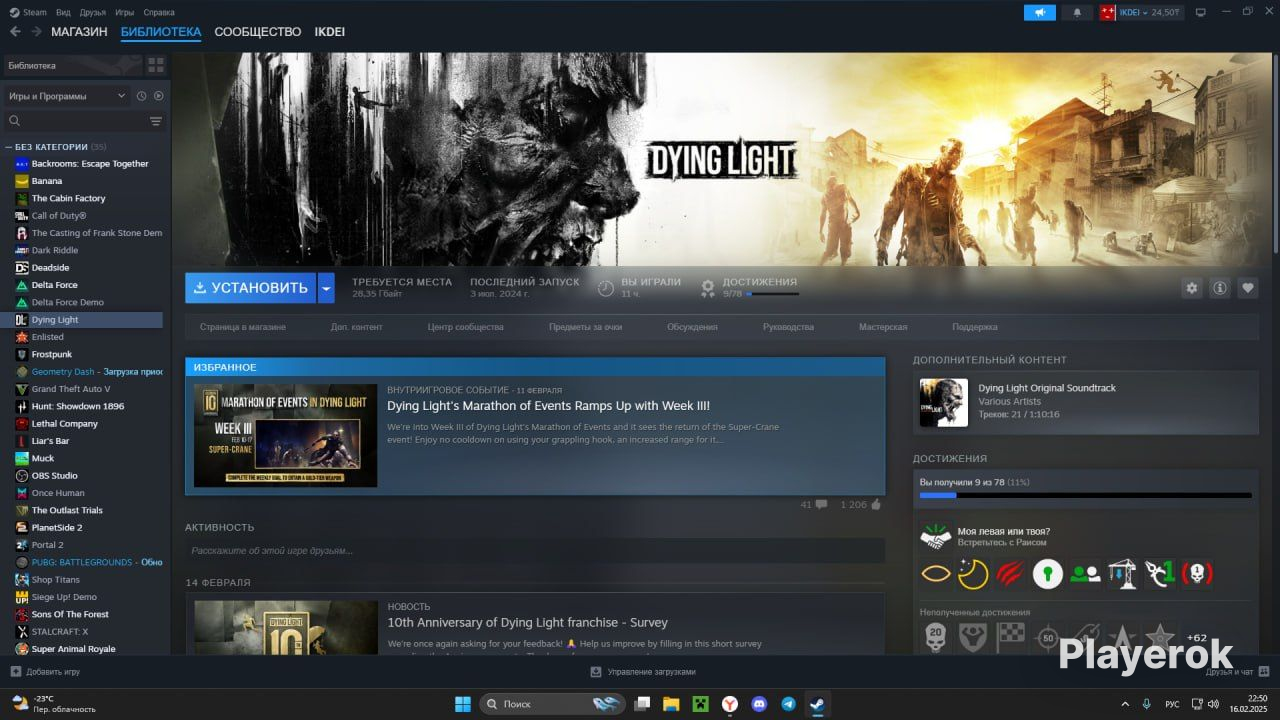This screenshot has width=1280, height=720.
Task: Open the install options dropdown arrow
Action: [326, 288]
